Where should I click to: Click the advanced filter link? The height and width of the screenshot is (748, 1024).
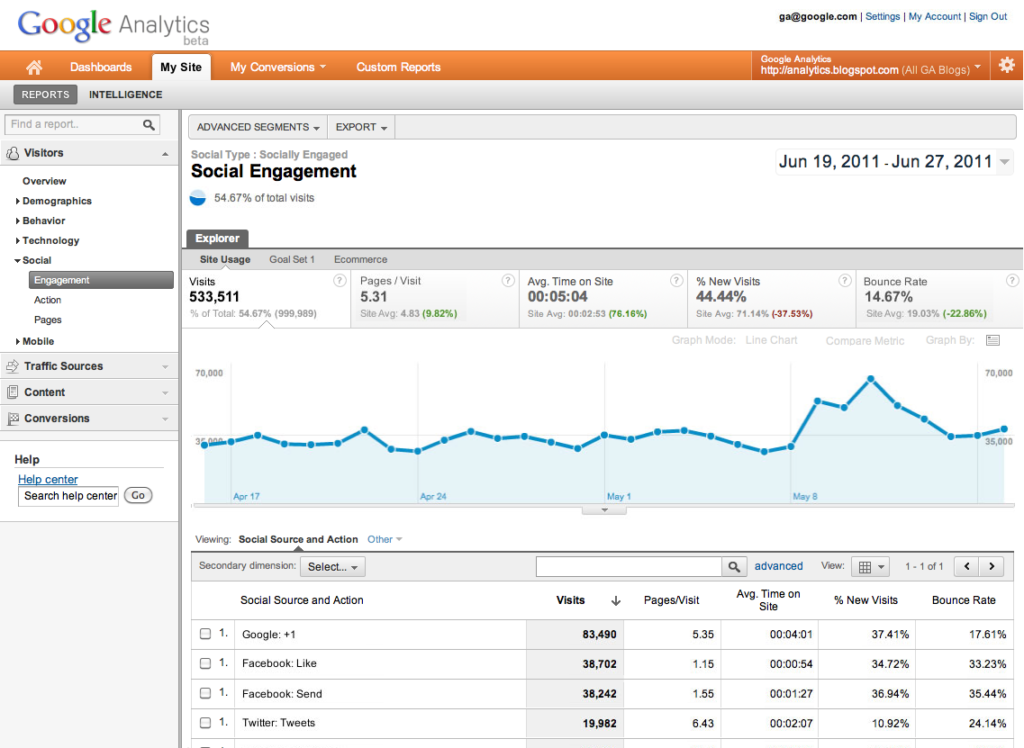tap(778, 566)
